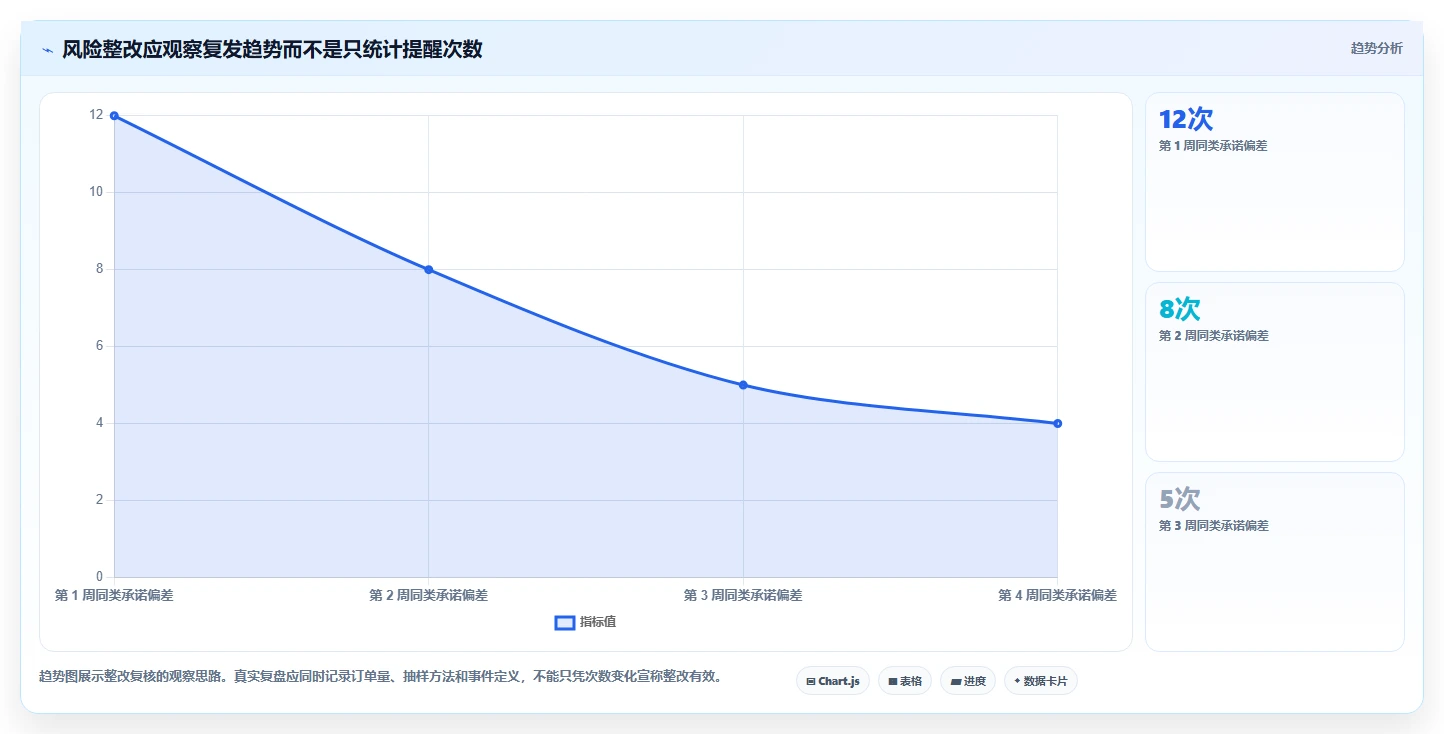Click the week 1 data point at 12
The image size is (1444, 734).
tap(114, 115)
